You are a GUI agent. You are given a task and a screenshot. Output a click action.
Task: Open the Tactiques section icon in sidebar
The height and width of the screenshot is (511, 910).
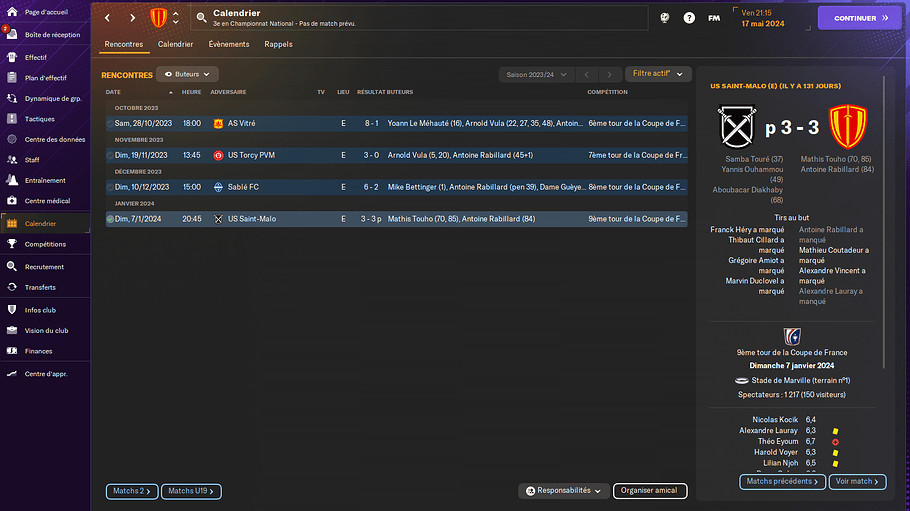coord(11,119)
